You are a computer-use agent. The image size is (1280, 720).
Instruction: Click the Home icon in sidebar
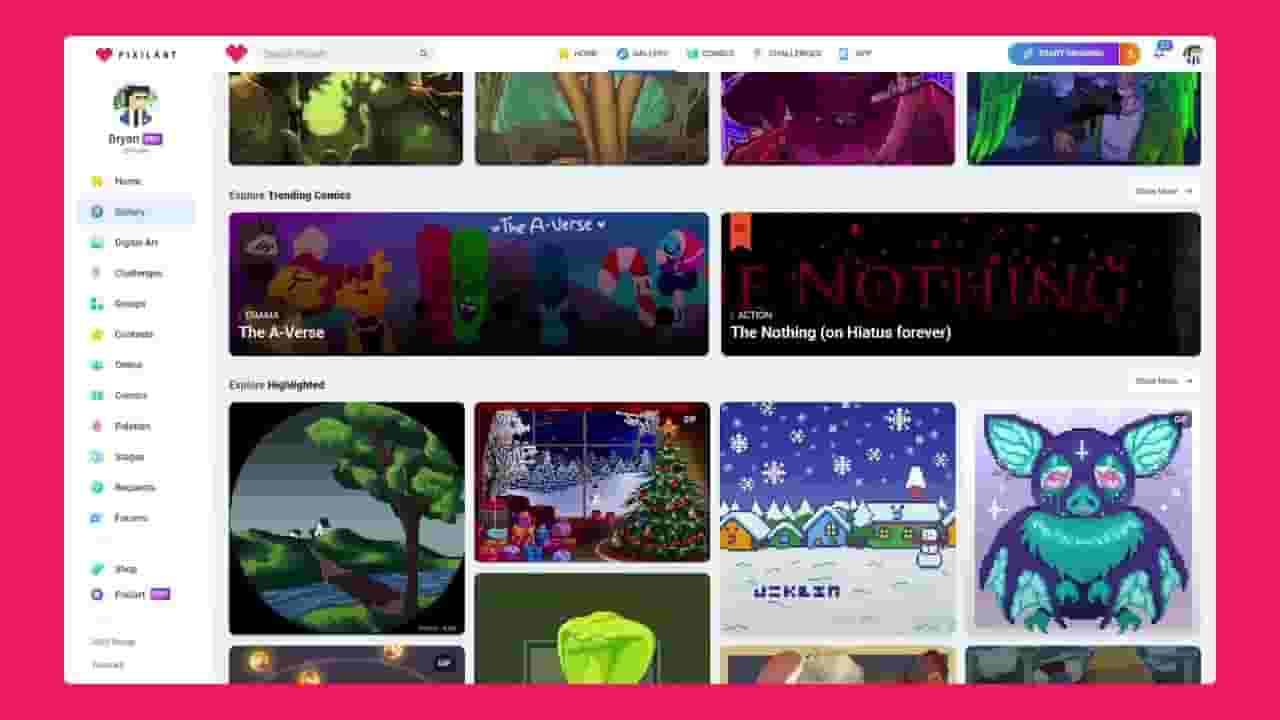(97, 181)
